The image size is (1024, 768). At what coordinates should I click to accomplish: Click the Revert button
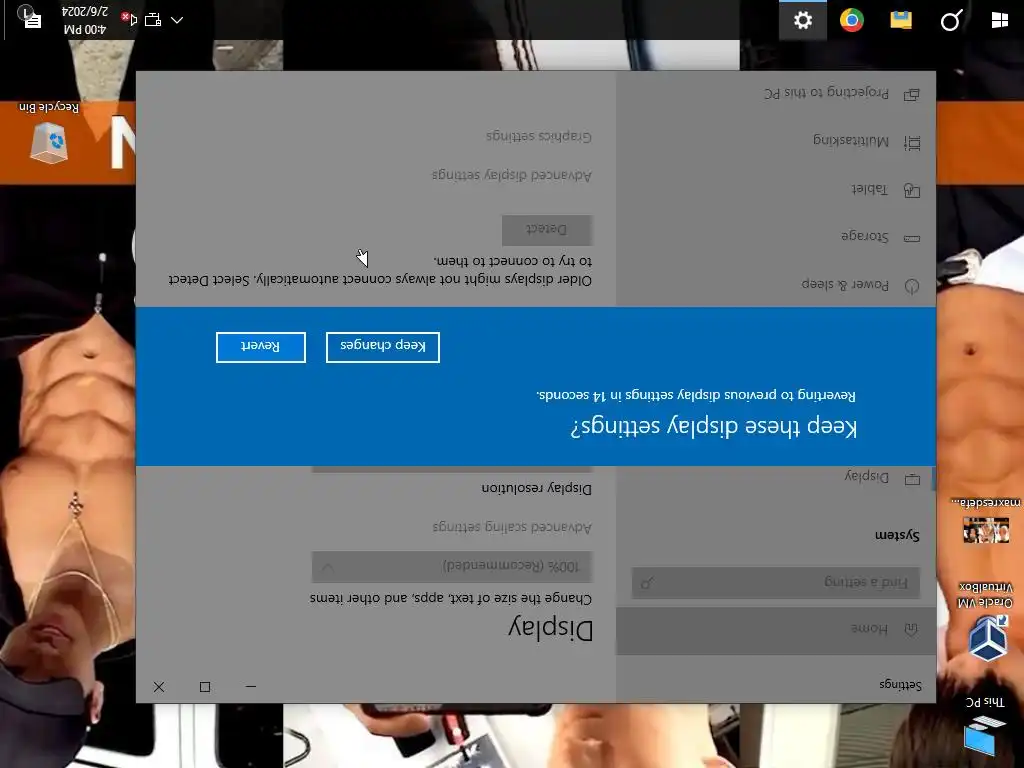click(261, 347)
